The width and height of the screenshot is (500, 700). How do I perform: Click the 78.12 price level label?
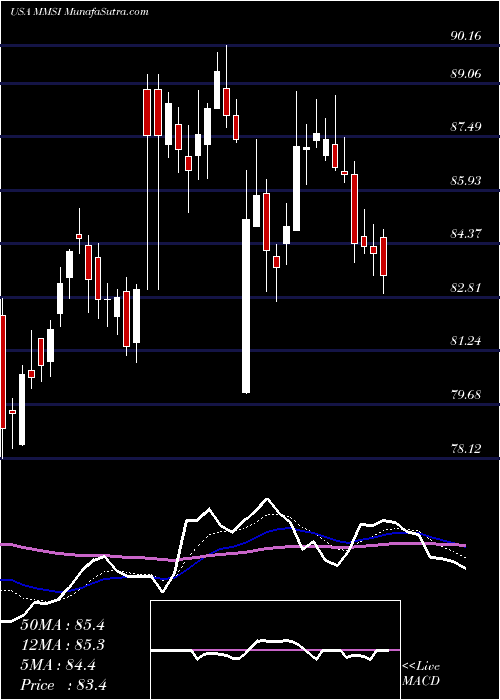[x=466, y=449]
